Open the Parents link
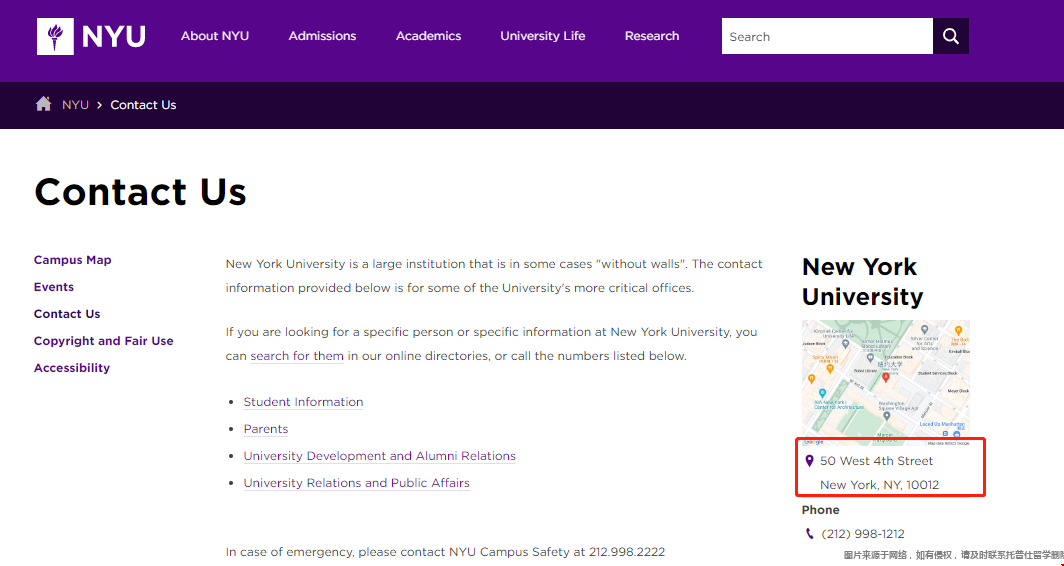 pyautogui.click(x=266, y=429)
